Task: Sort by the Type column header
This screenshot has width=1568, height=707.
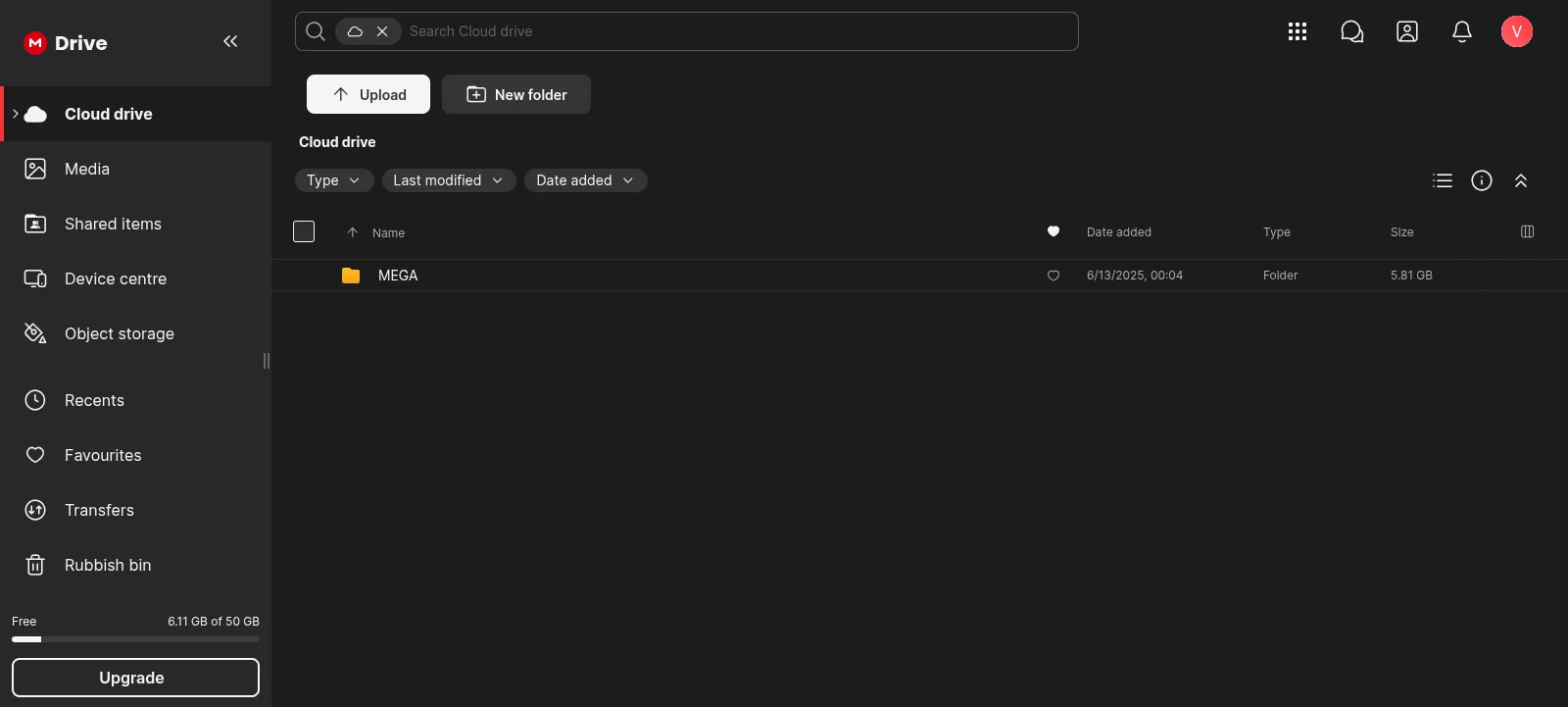Action: pos(1277,232)
